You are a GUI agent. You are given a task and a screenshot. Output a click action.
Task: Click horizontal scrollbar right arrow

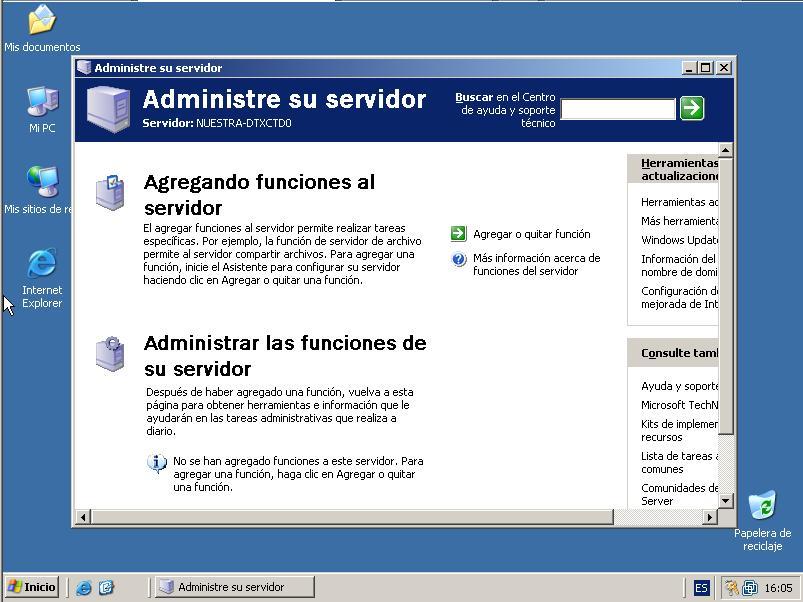(x=709, y=517)
